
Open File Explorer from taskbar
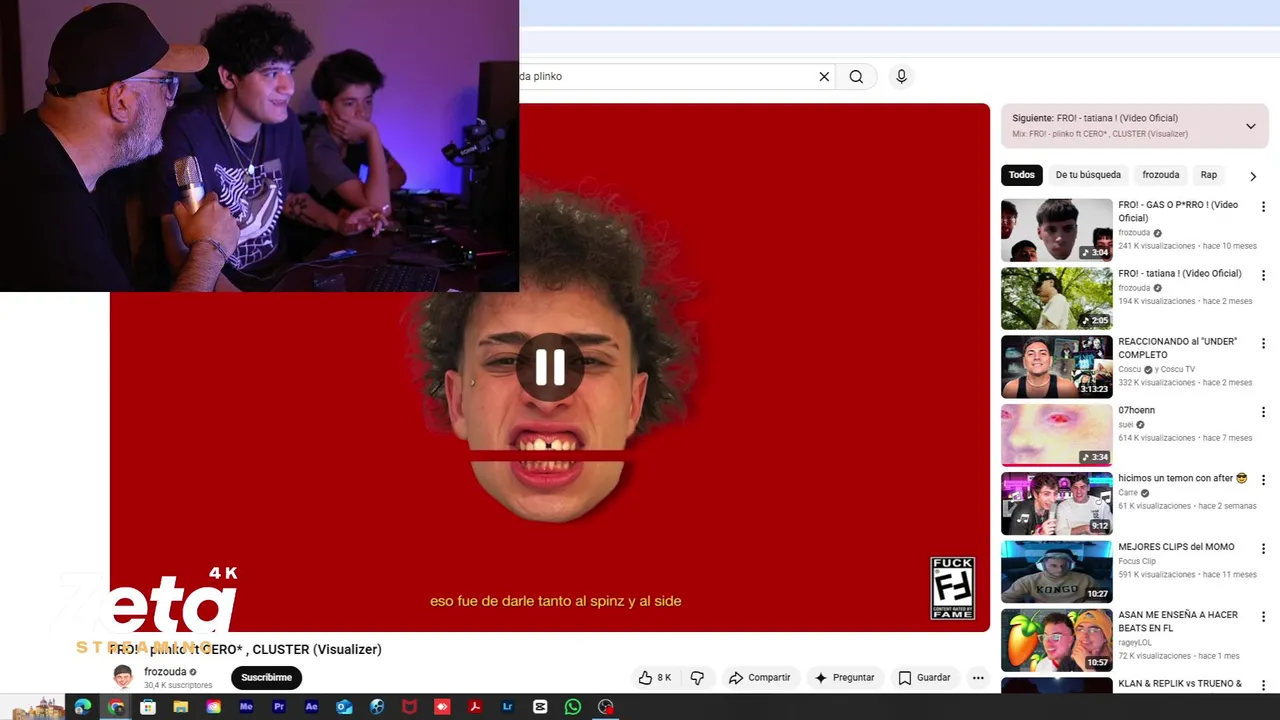(181, 707)
